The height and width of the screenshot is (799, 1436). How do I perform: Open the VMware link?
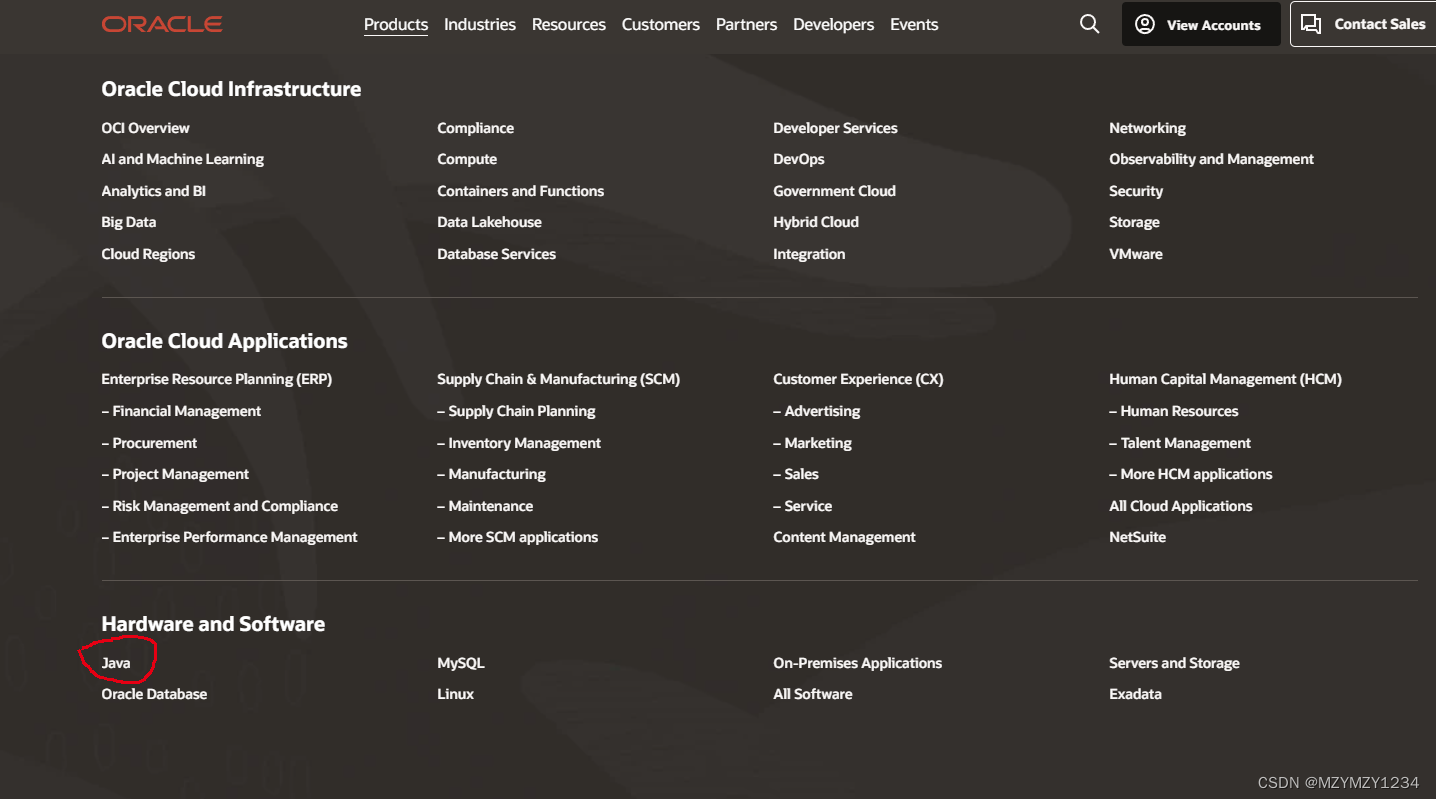pyautogui.click(x=1136, y=254)
